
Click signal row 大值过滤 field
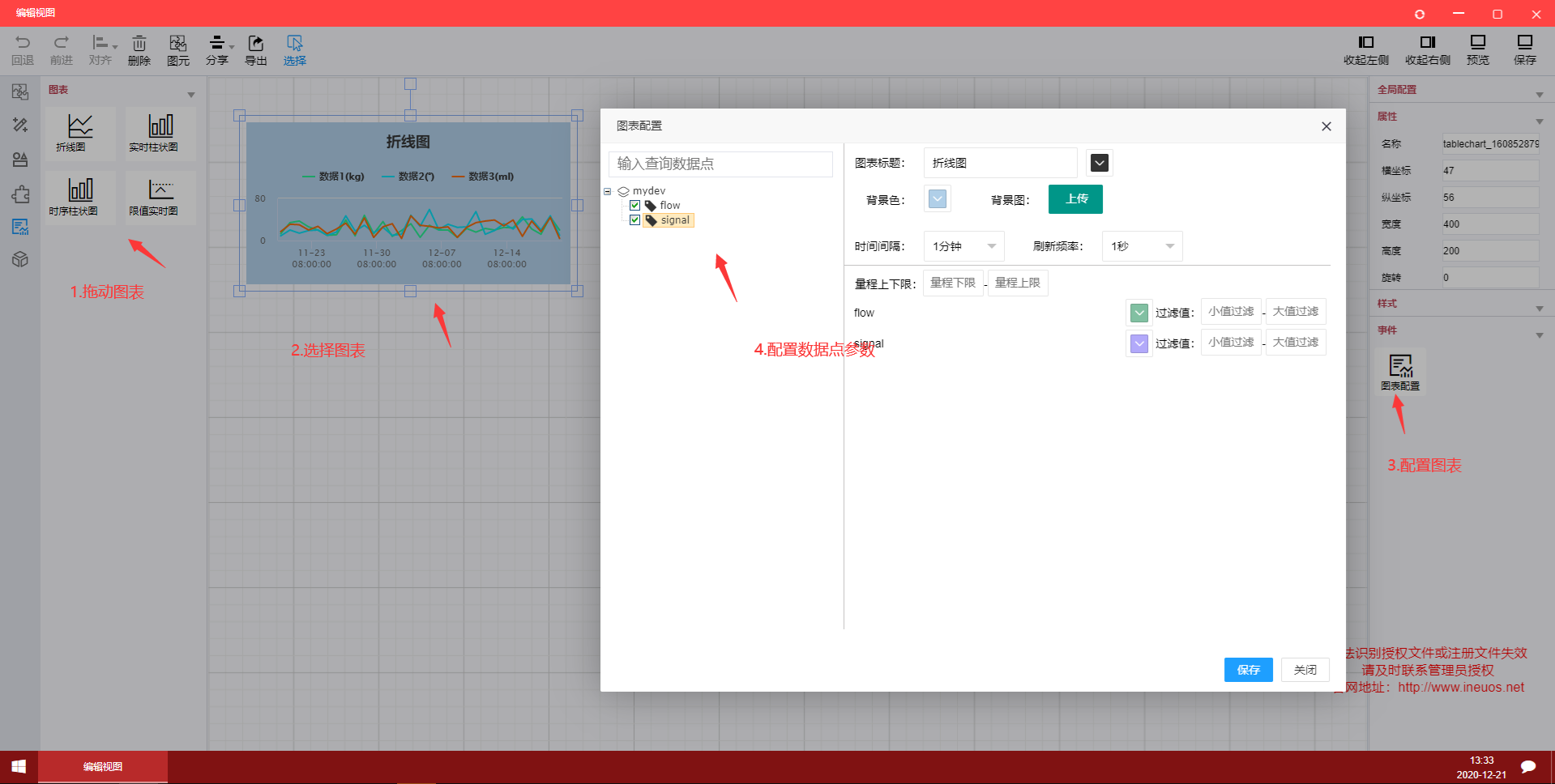tap(1296, 343)
